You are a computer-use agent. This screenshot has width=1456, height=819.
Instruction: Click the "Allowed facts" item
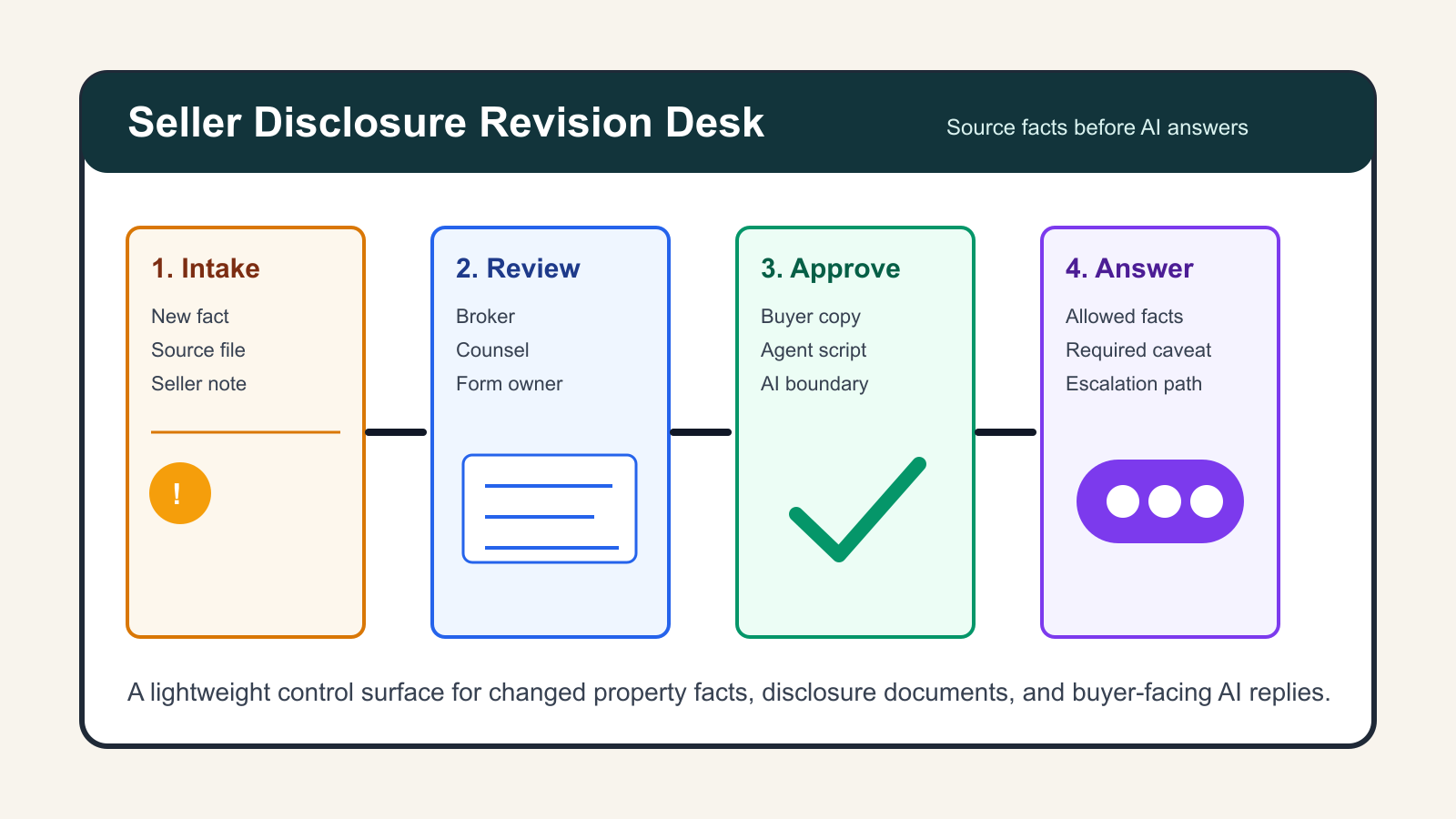click(x=1125, y=317)
